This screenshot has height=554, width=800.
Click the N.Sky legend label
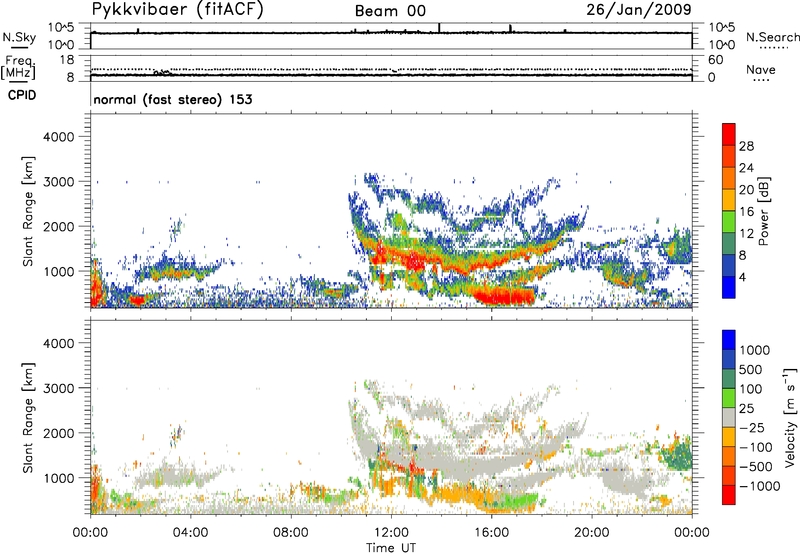[19, 37]
